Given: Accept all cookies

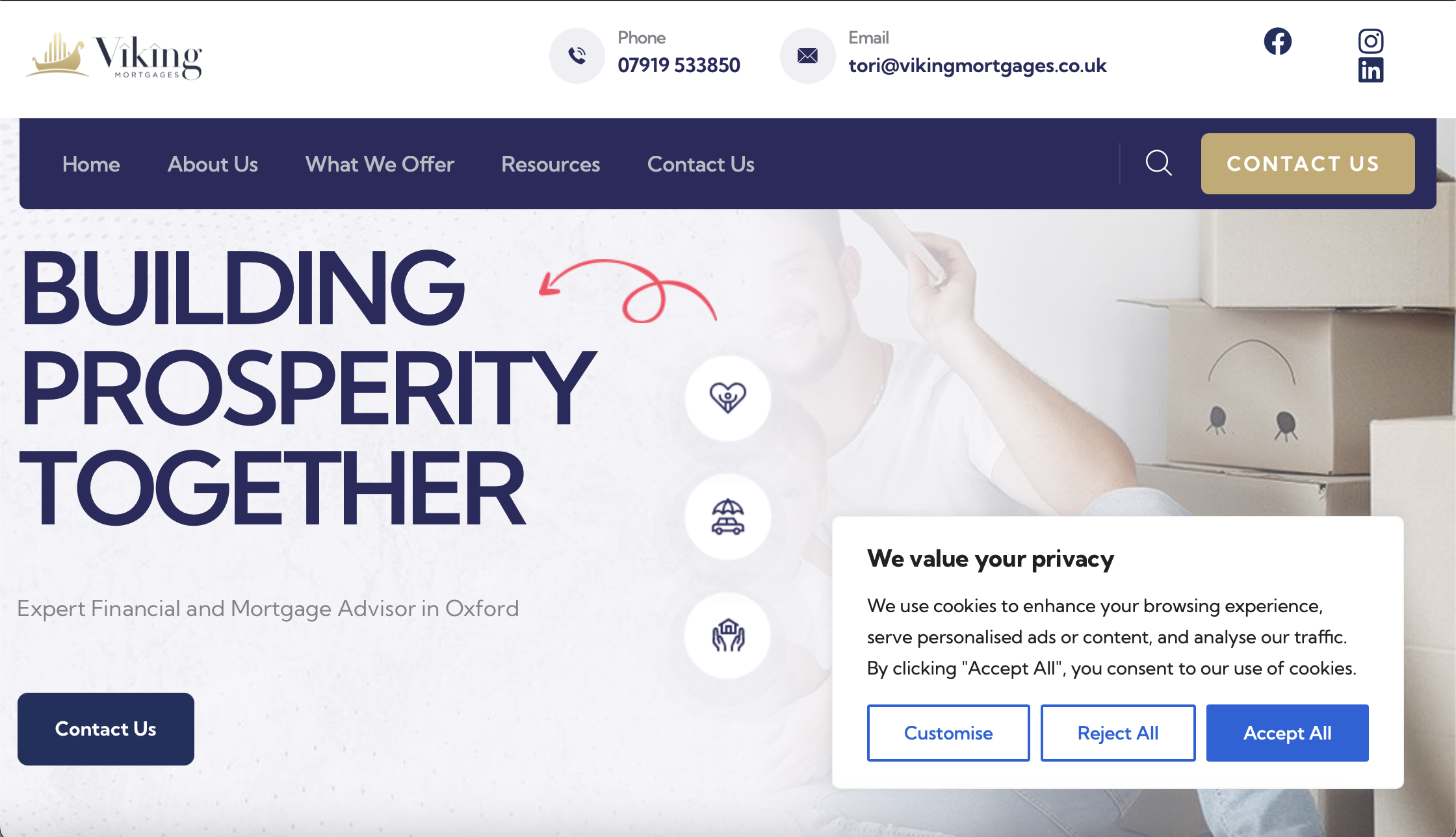Looking at the screenshot, I should point(1287,733).
